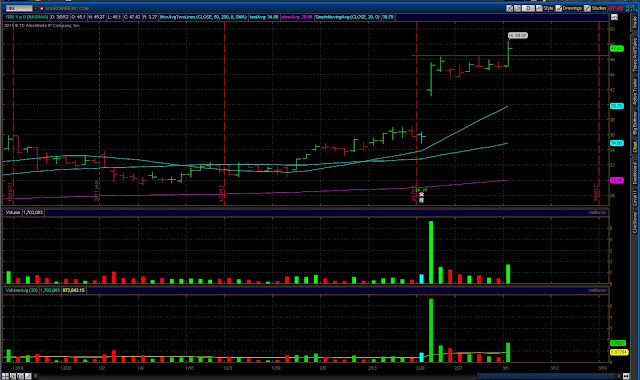Click the VolumeAvg (20) study header label
640x380 pixels.
pos(22,290)
